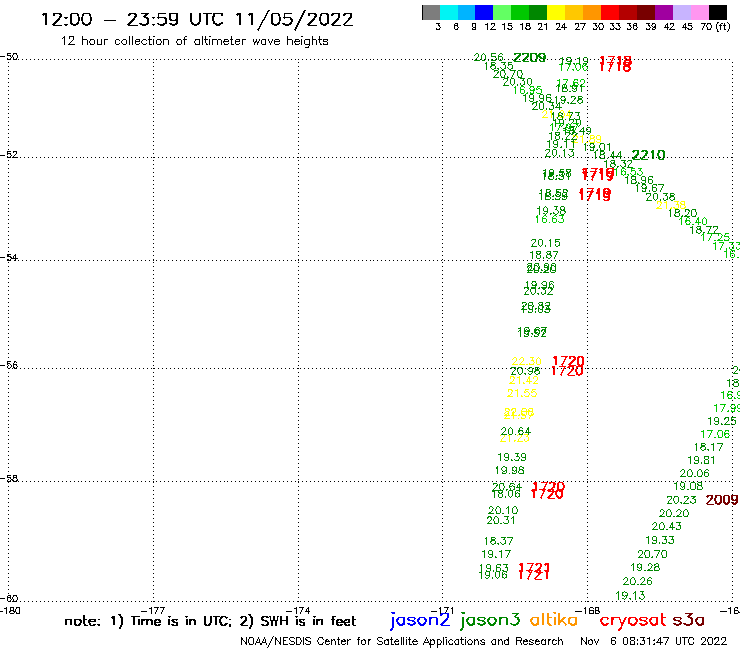Viewport: 740px width, 650px height.
Task: Click the NOAA/NESDIS Center footer text
Action: (x=402, y=641)
